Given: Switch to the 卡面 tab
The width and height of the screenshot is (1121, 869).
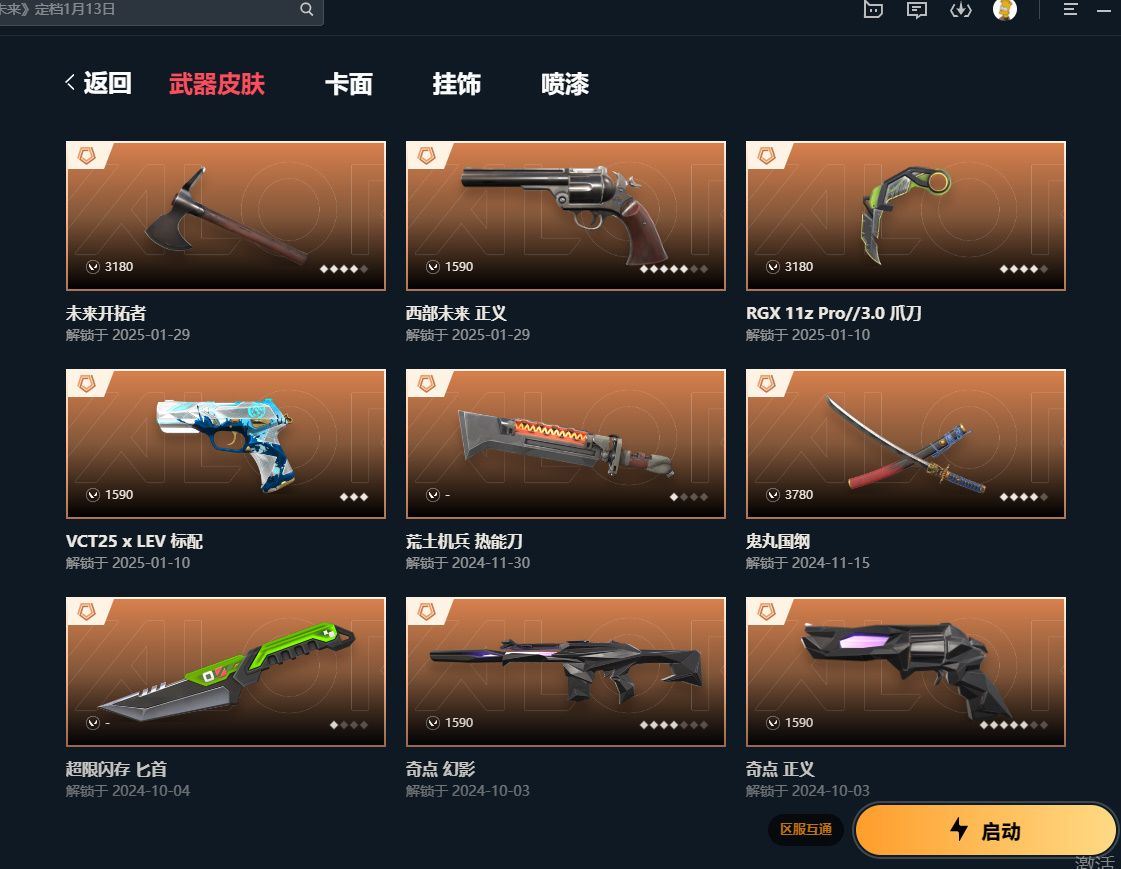Looking at the screenshot, I should coord(349,84).
